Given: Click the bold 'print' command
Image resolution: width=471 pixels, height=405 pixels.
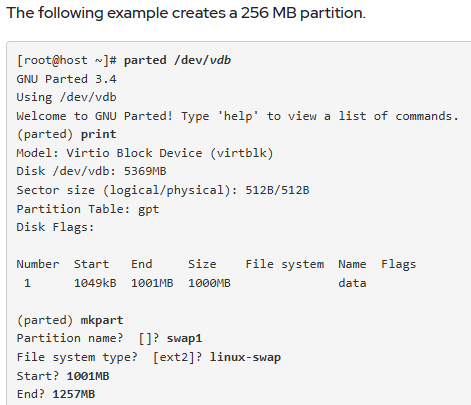Looking at the screenshot, I should (x=99, y=134).
